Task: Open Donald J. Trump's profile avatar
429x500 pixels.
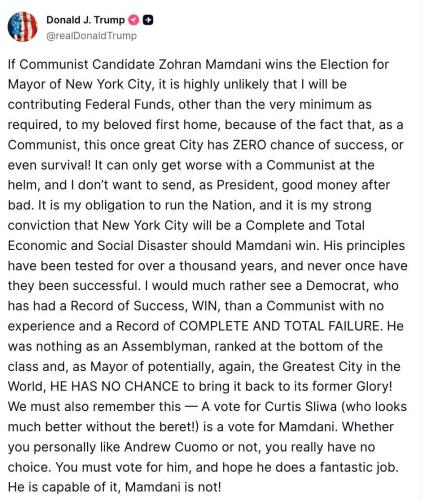Action: tap(22, 27)
